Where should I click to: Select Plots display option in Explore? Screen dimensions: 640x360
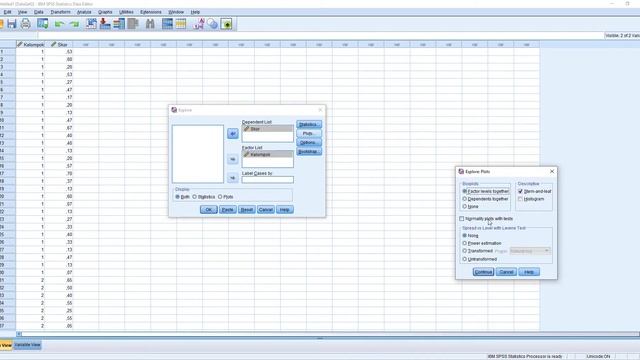point(226,197)
